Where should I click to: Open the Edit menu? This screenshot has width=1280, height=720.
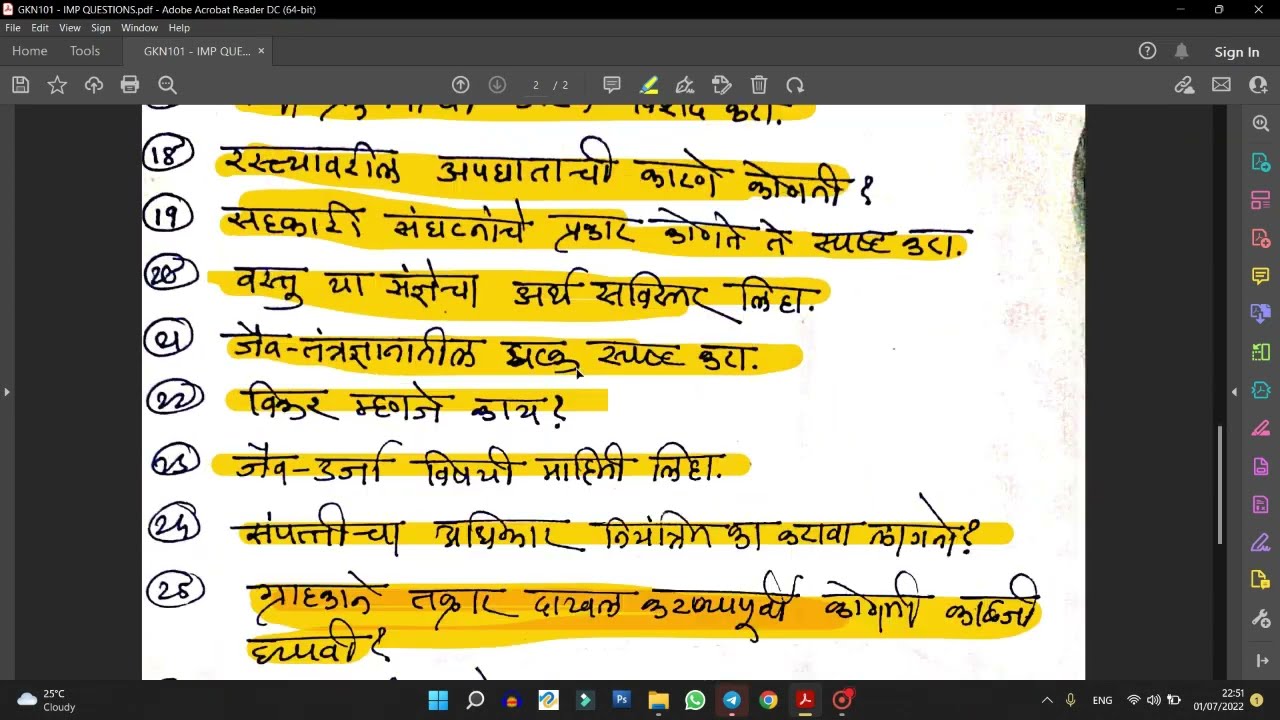(x=40, y=28)
